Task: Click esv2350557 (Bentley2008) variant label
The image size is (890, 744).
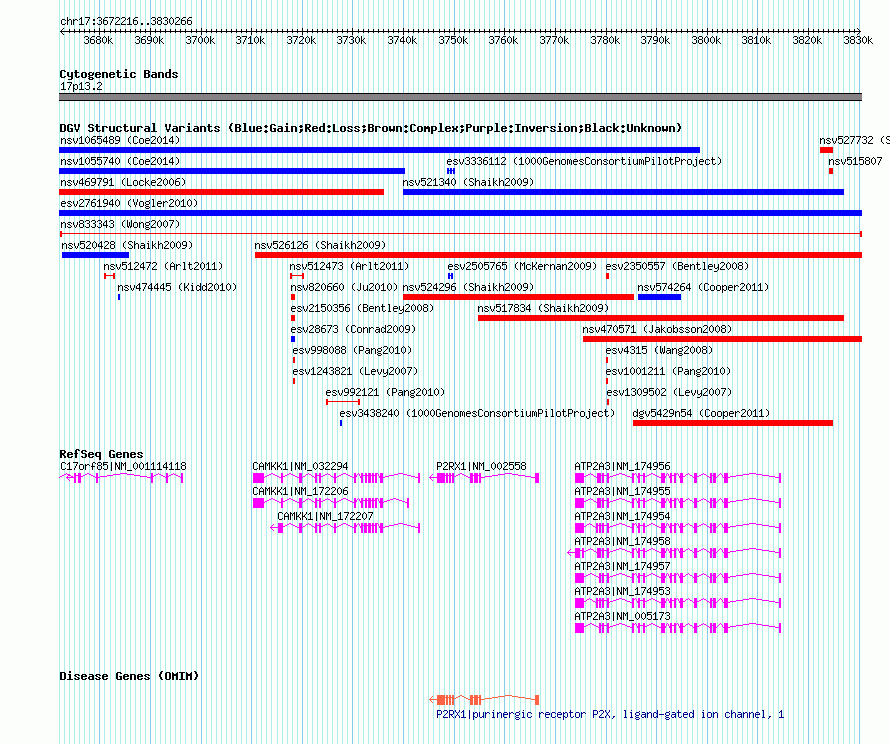Action: (x=677, y=266)
